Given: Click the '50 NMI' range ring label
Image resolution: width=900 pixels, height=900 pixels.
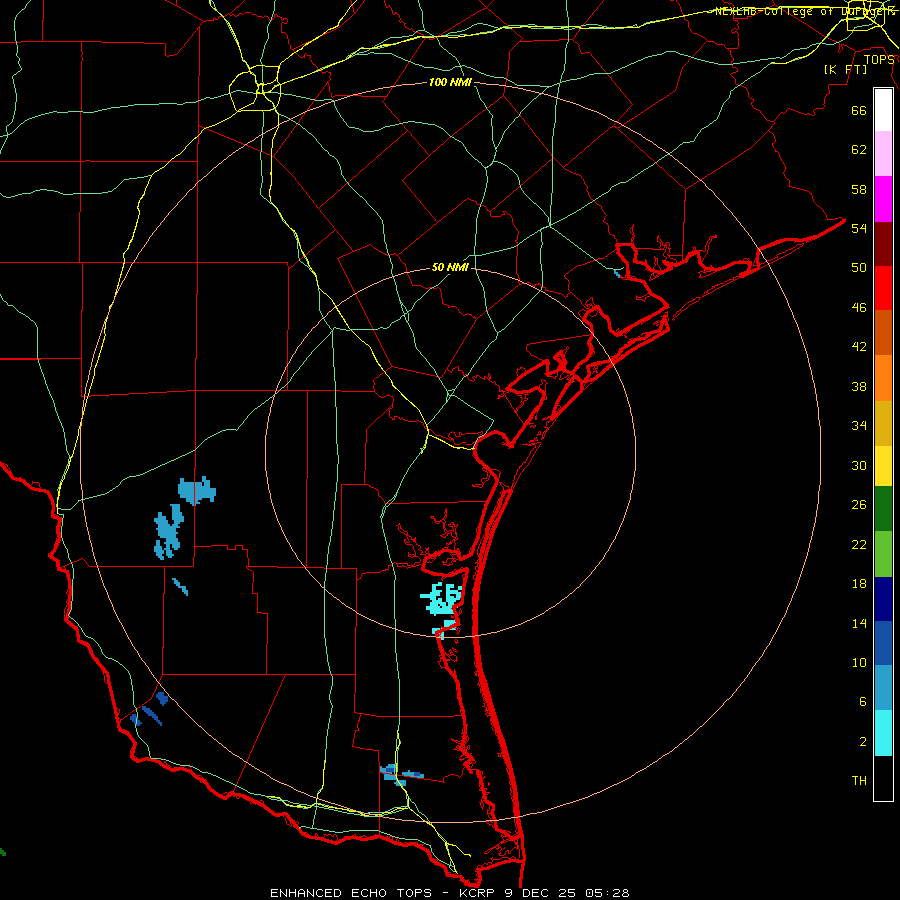Looking at the screenshot, I should tap(450, 267).
